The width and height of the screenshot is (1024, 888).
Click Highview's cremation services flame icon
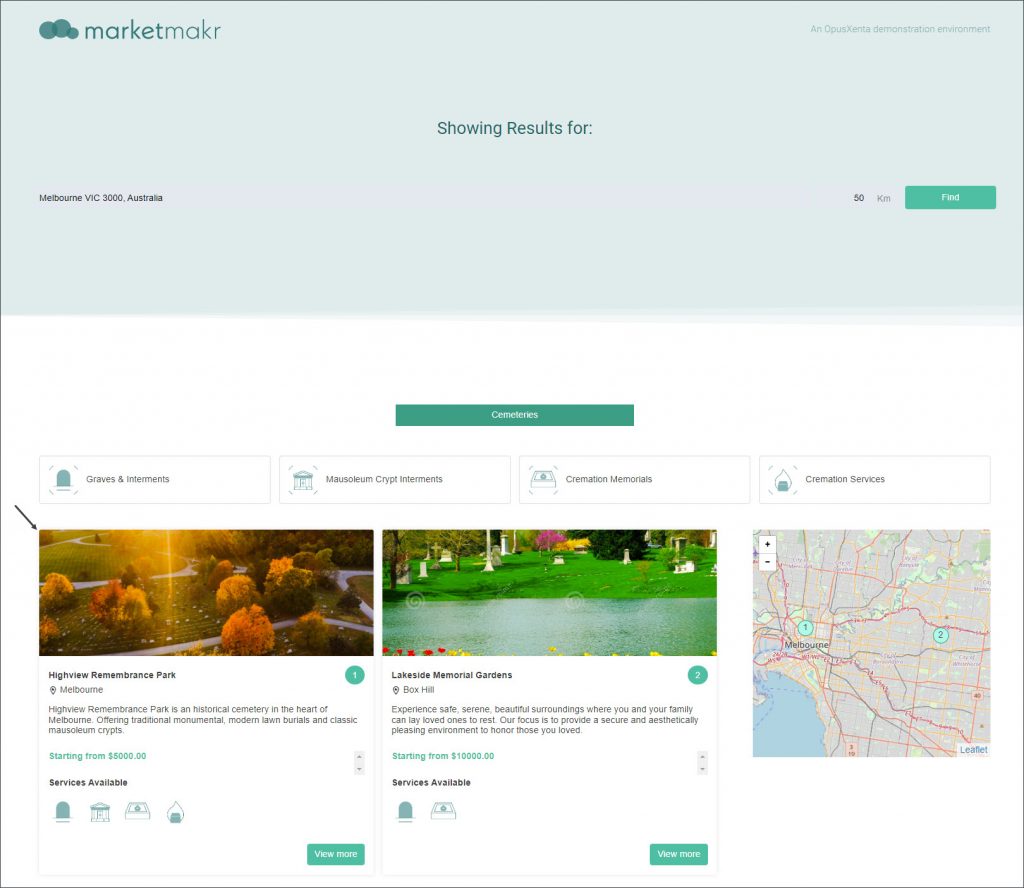tap(175, 812)
